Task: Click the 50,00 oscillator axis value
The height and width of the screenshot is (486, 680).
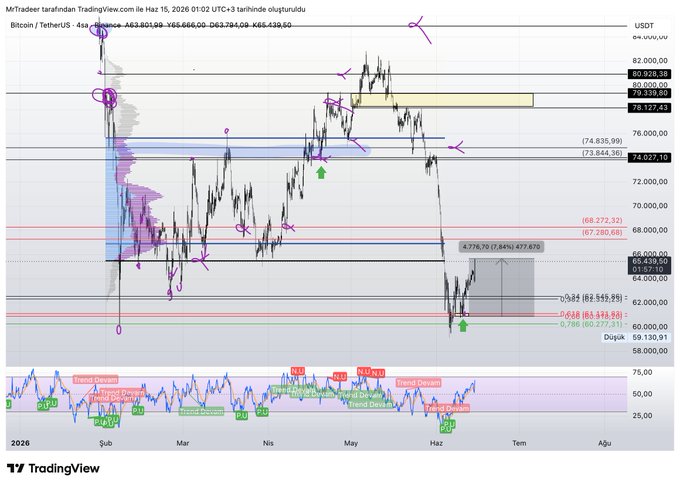Action: click(642, 394)
